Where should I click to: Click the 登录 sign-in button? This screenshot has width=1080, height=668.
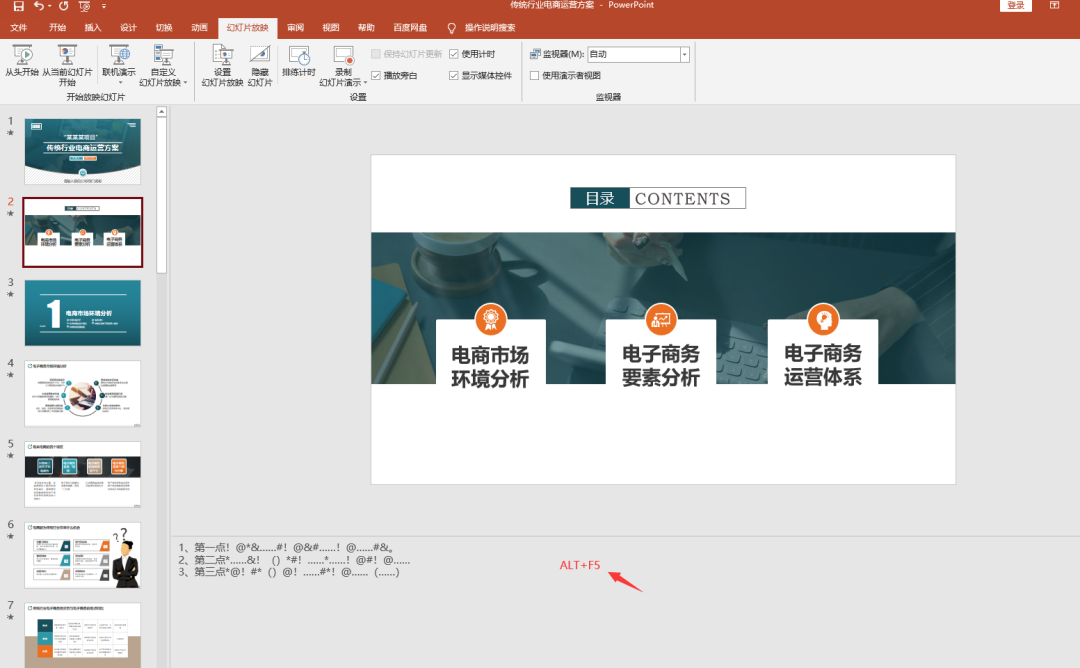pyautogui.click(x=1015, y=6)
